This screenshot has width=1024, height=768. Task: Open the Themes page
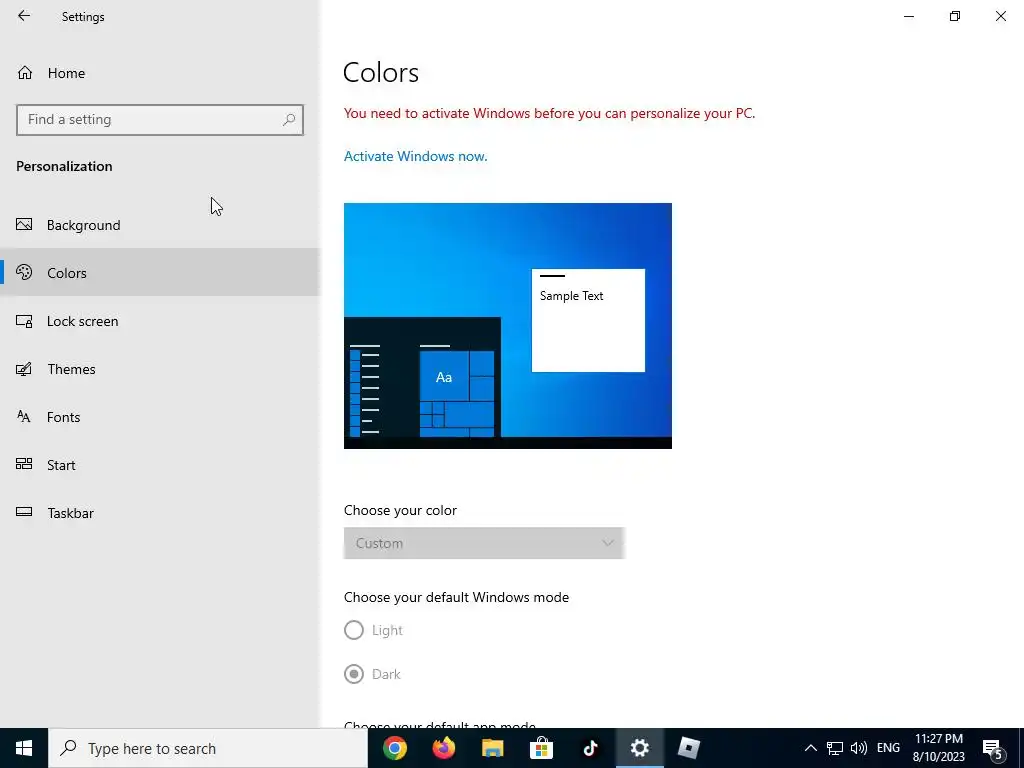tap(160, 369)
